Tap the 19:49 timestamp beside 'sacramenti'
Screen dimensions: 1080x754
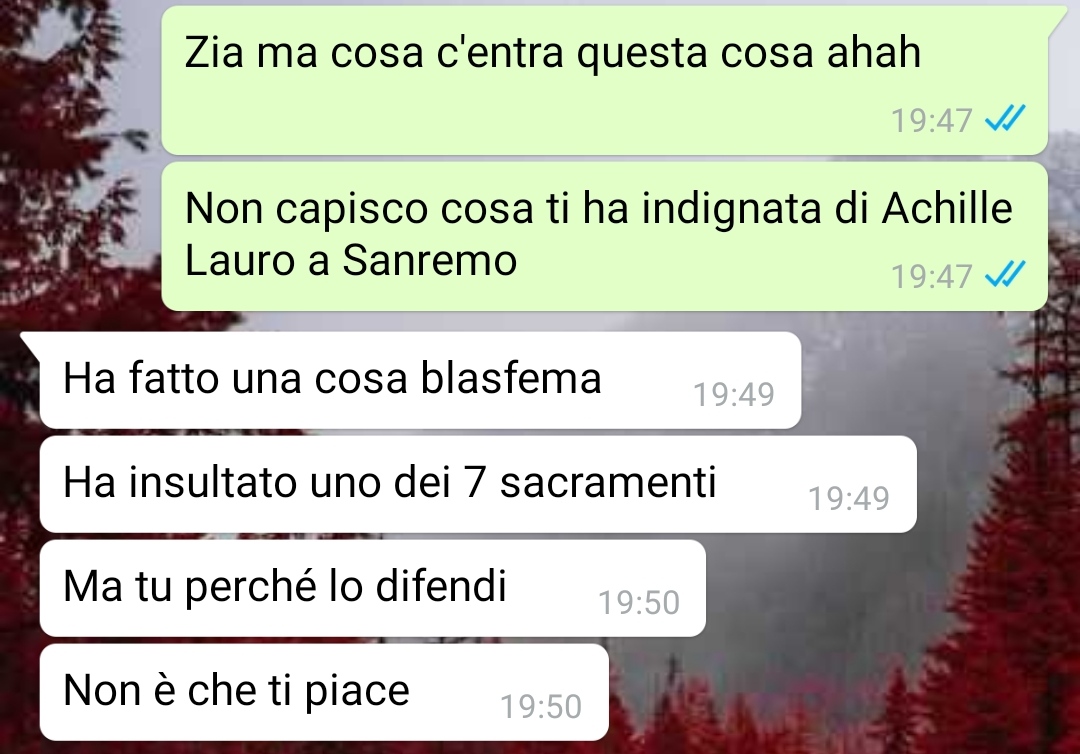coord(849,499)
